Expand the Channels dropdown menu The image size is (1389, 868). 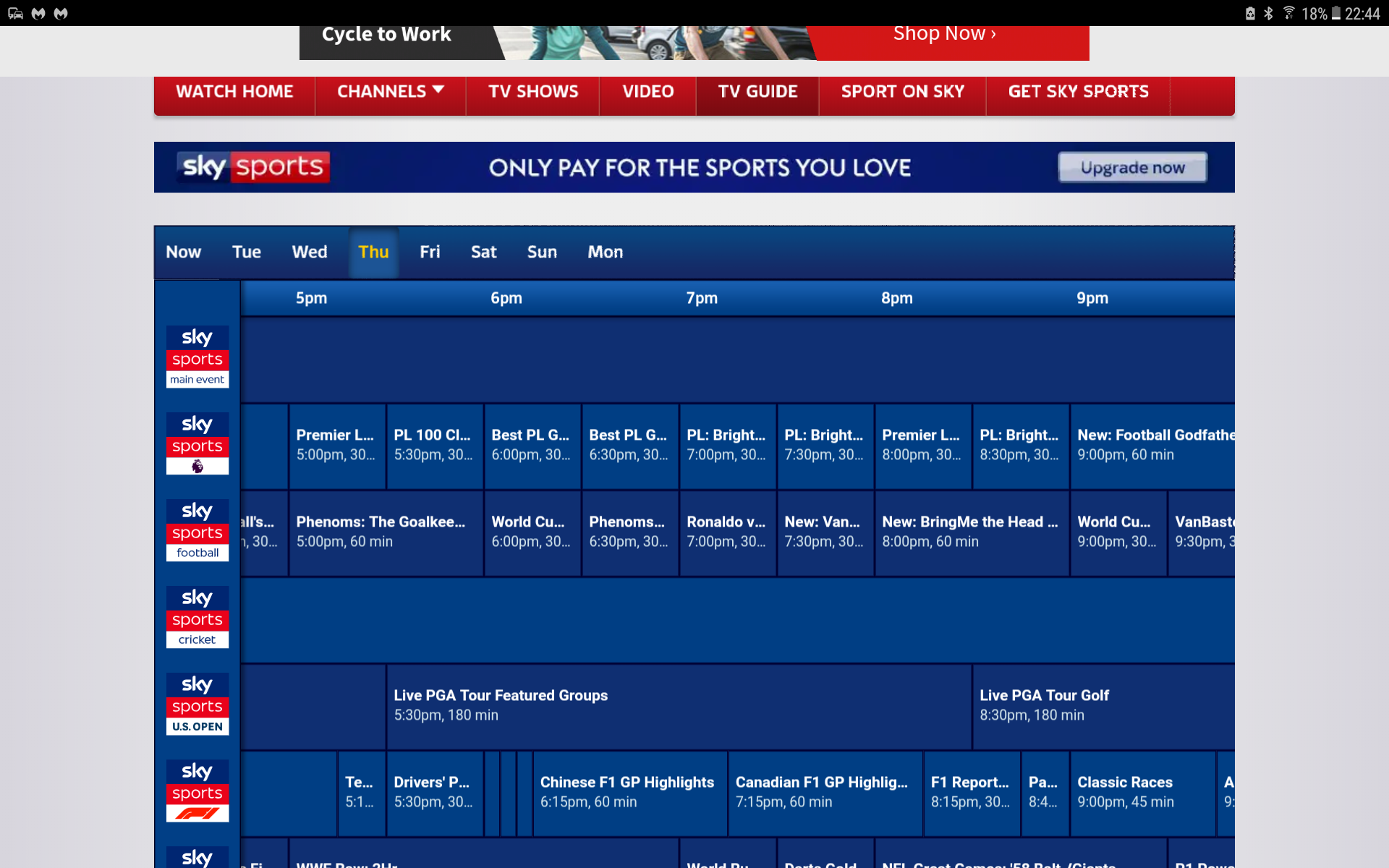[x=391, y=92]
